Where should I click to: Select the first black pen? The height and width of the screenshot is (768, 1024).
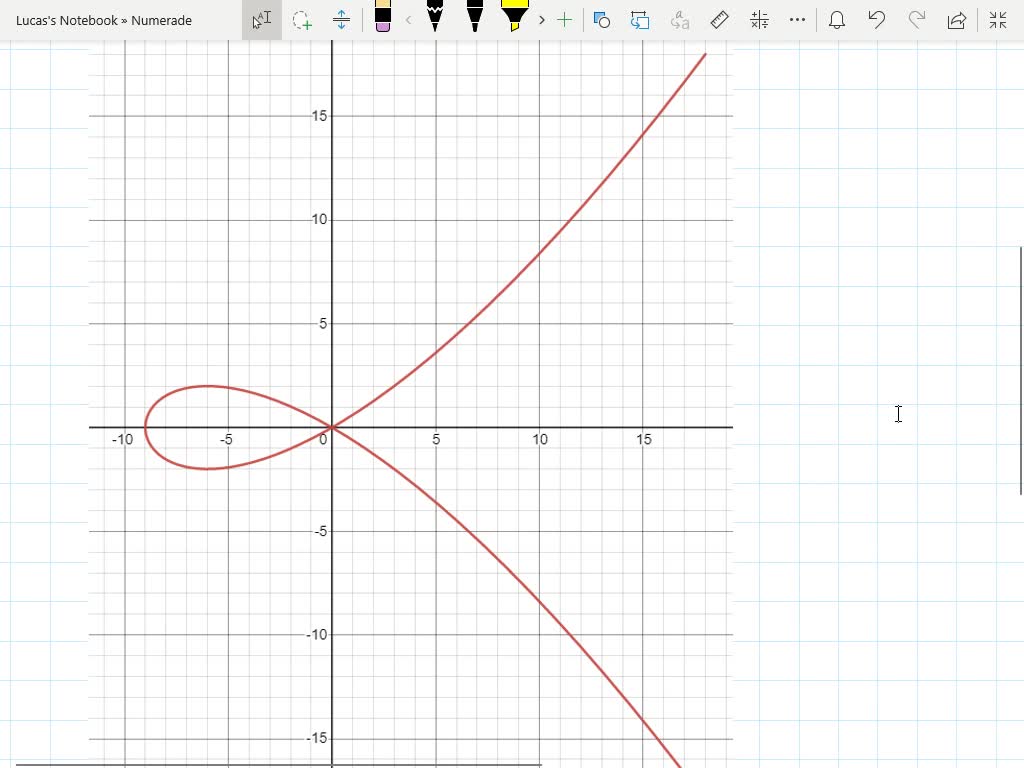[435, 20]
